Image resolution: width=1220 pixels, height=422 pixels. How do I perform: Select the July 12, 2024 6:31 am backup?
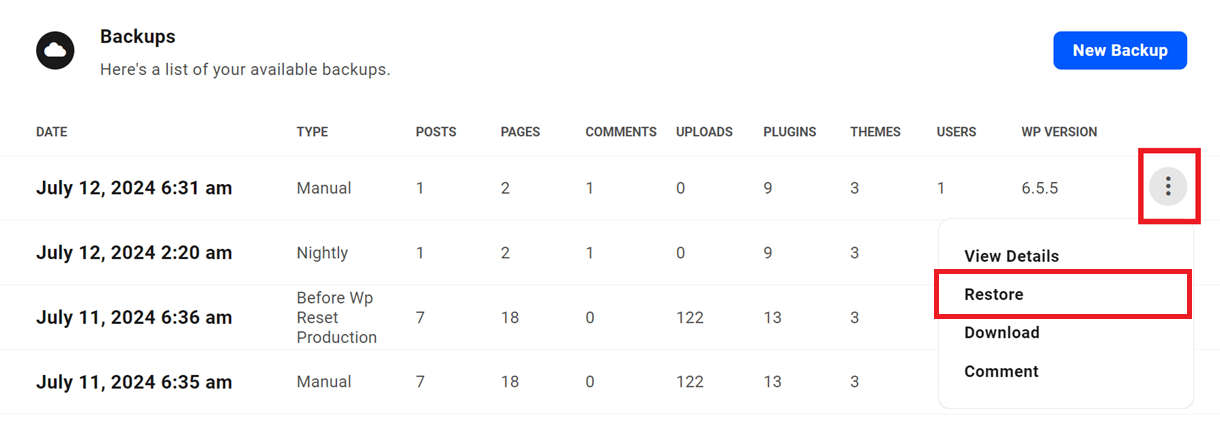point(134,188)
